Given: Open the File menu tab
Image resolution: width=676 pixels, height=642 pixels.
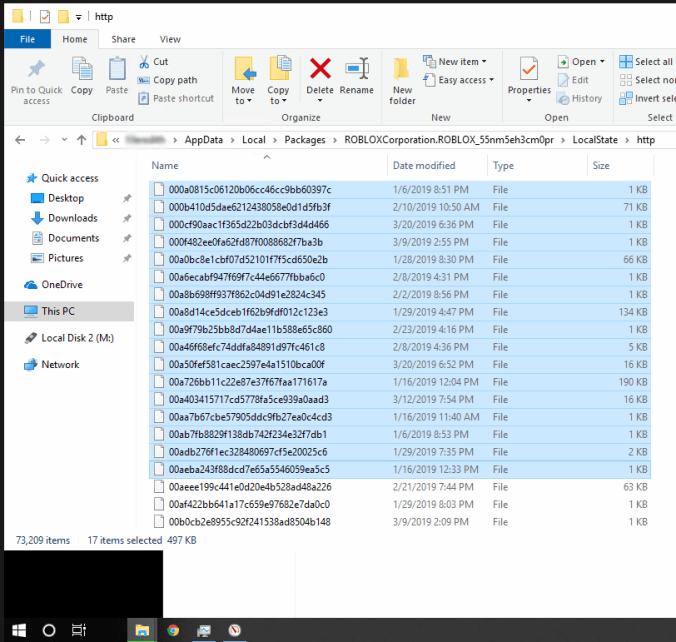Looking at the screenshot, I should coord(27,39).
